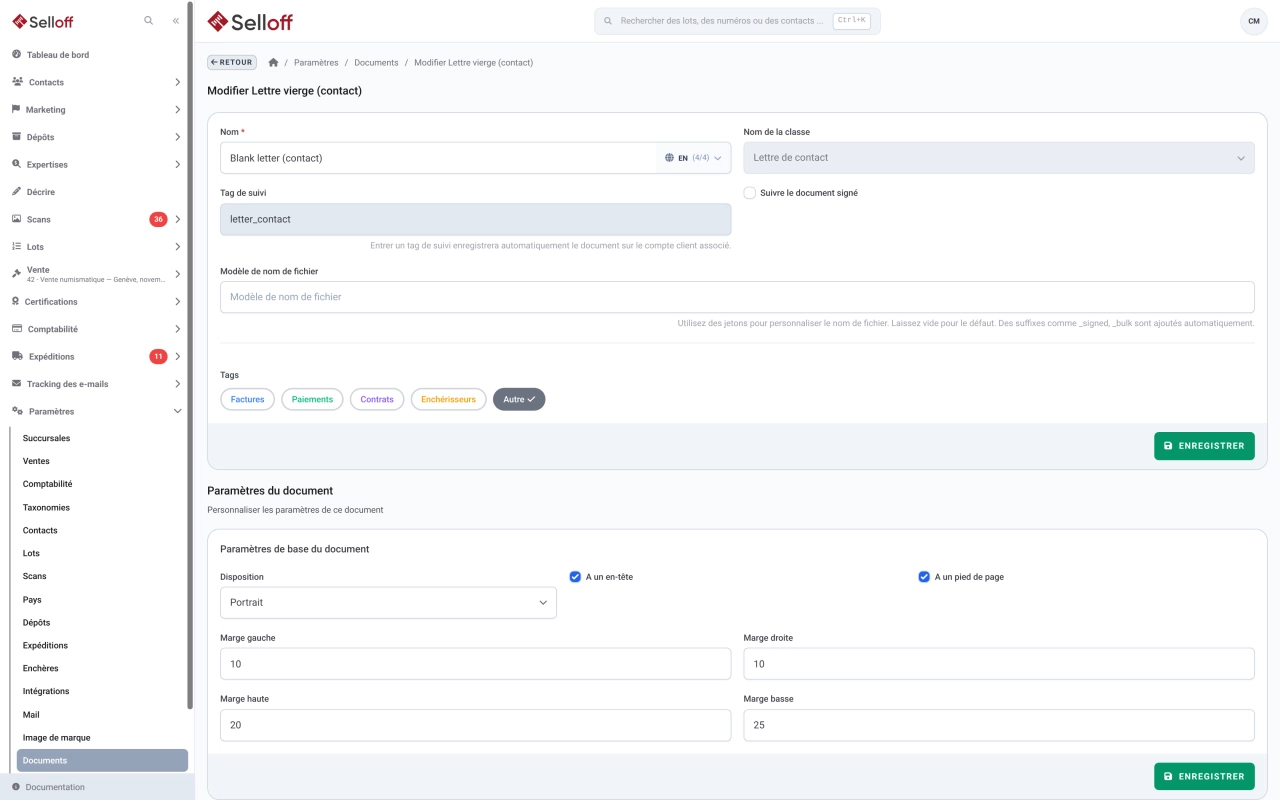1280x800 pixels.
Task: Uncheck the A un en-tête checkbox
Action: tap(575, 577)
